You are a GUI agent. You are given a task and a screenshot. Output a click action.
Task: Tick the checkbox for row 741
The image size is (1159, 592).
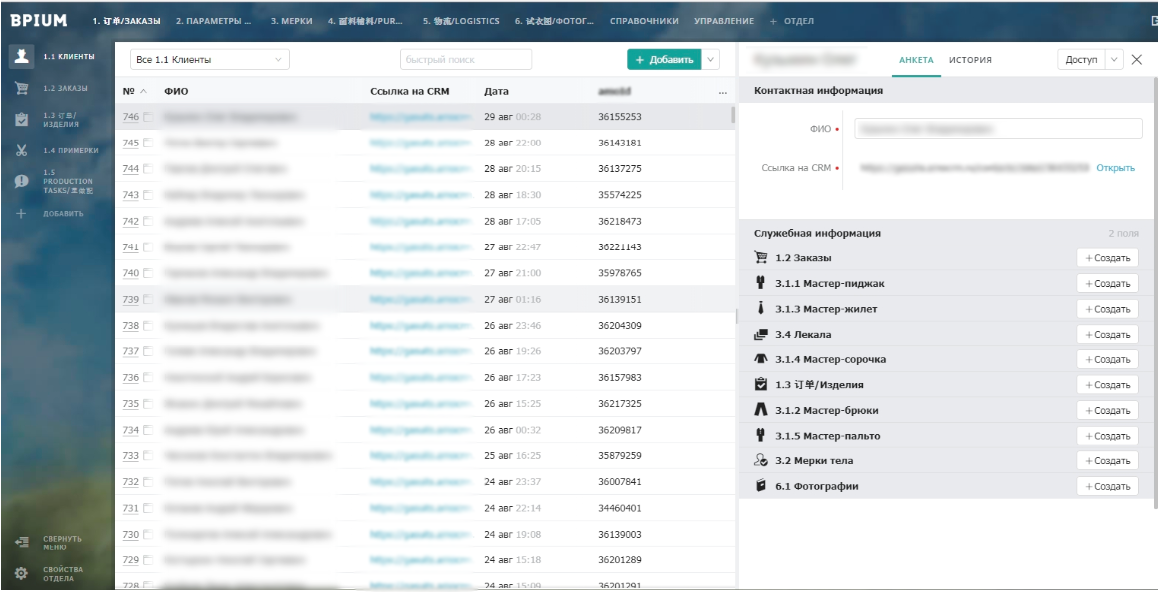pyautogui.click(x=148, y=247)
